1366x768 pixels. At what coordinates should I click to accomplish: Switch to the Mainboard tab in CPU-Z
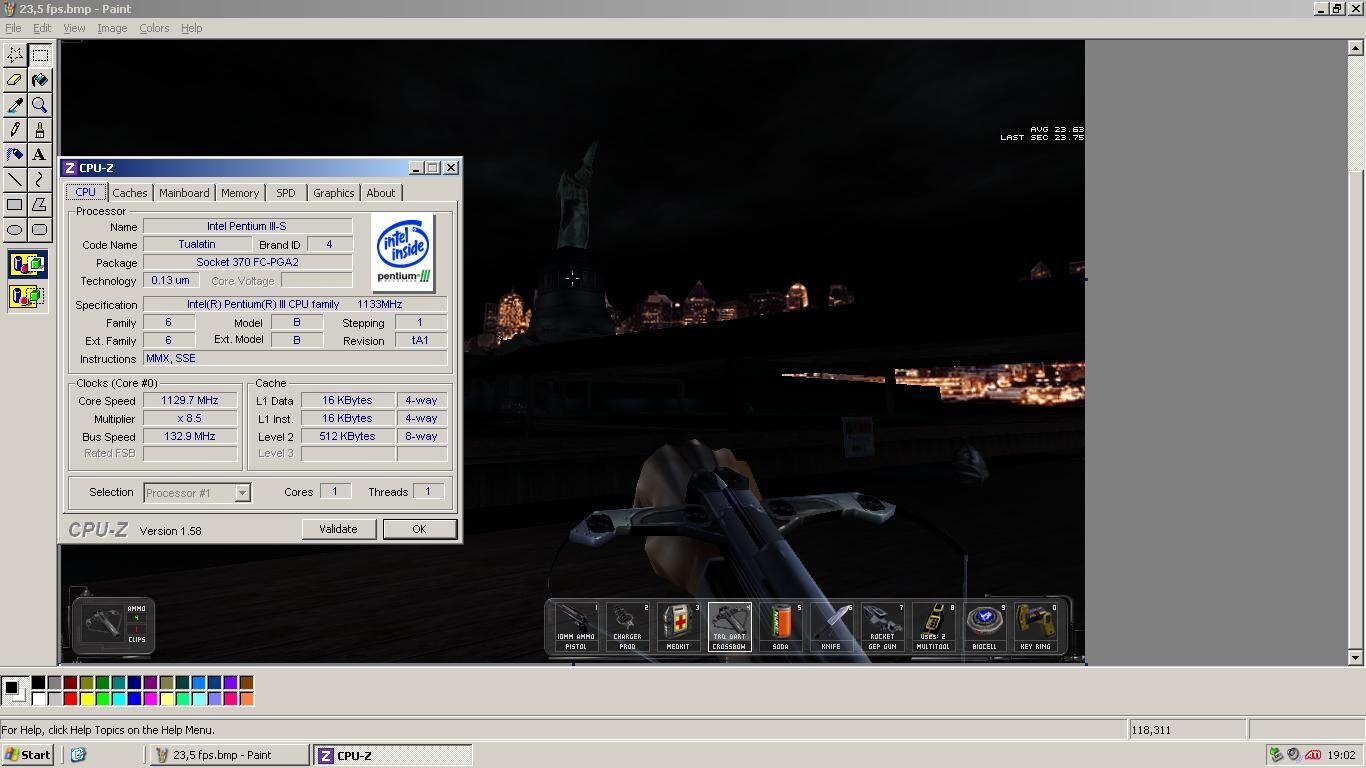tap(184, 193)
